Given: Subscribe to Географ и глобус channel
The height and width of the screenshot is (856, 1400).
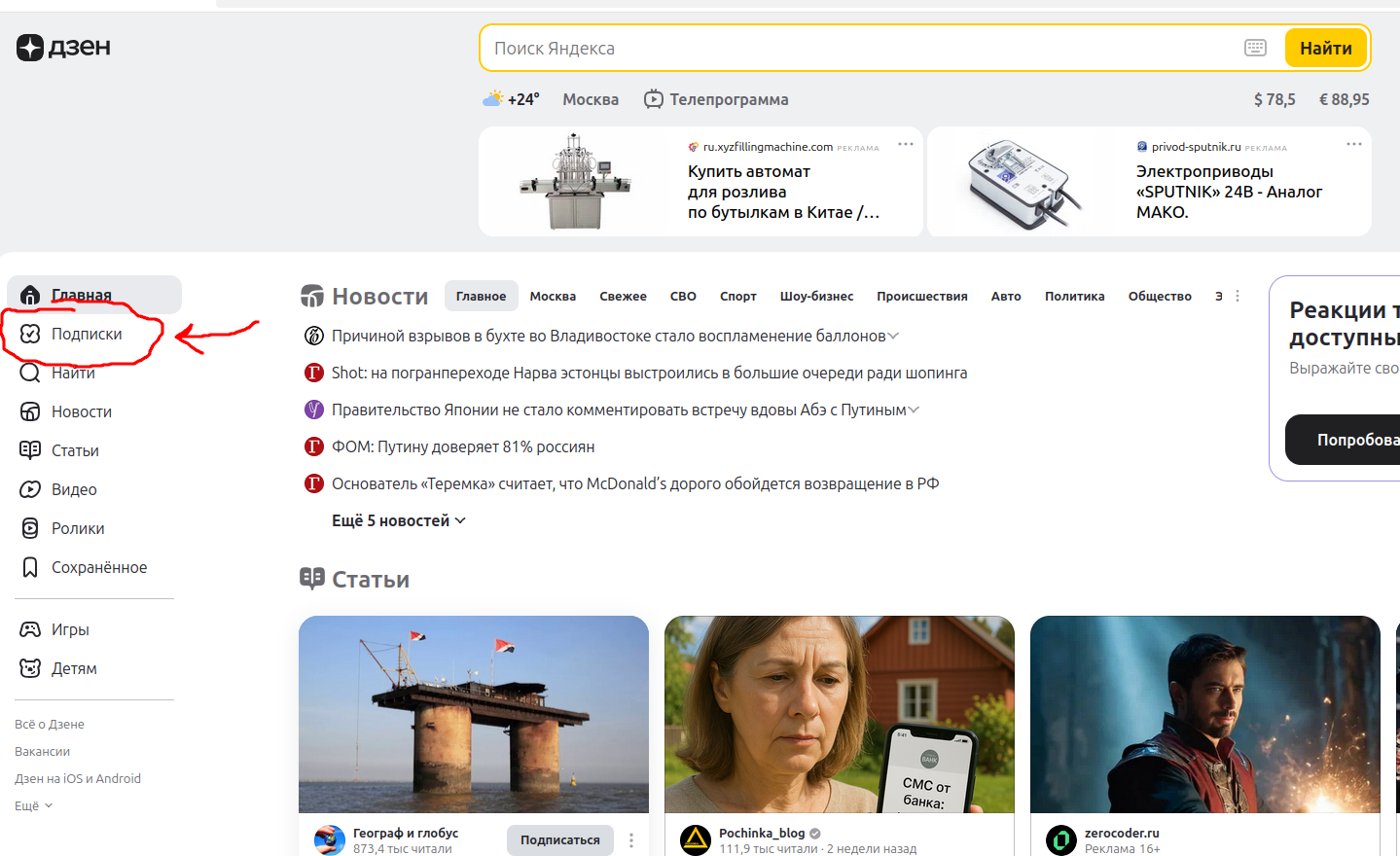Looking at the screenshot, I should point(559,839).
